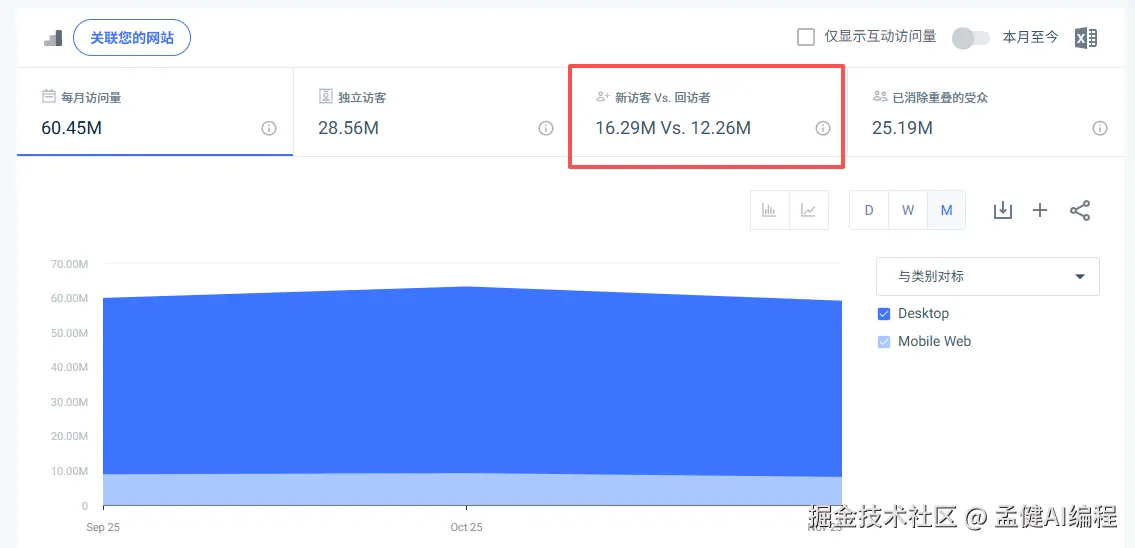
Task: Show info for 每月访问量 metric
Action: pyautogui.click(x=269, y=128)
